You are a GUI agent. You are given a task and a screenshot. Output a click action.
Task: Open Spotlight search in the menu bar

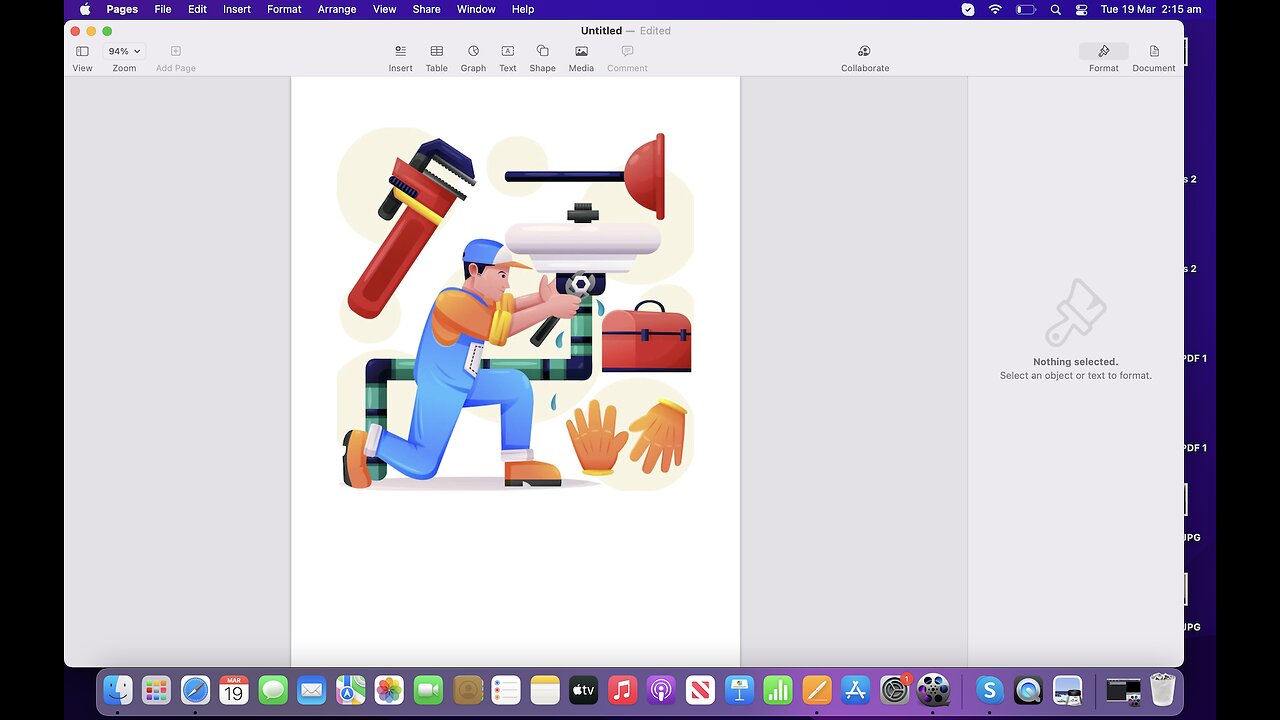pos(1056,9)
